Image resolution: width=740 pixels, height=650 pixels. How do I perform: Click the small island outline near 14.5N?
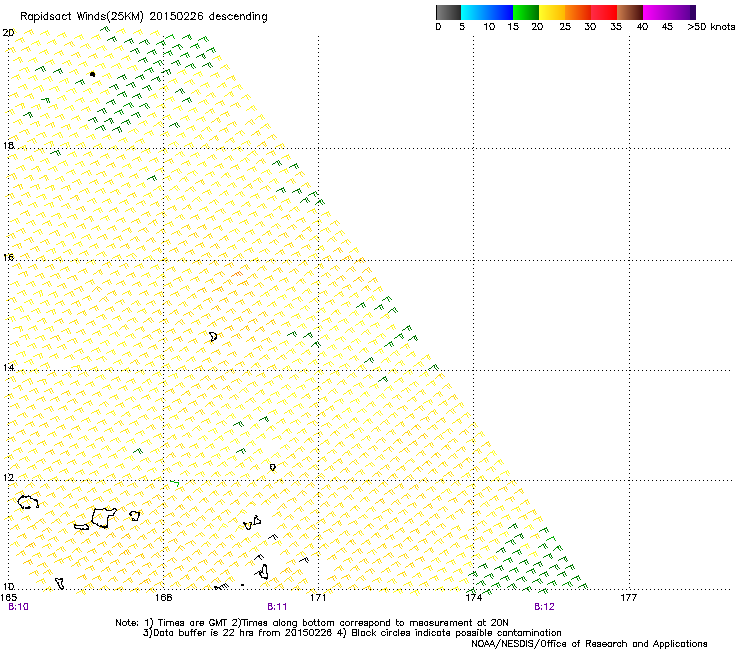(x=213, y=336)
